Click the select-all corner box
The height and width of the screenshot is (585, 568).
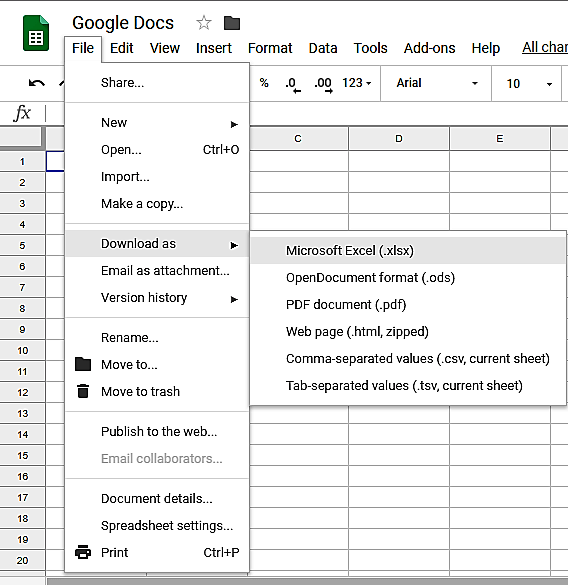coord(22,137)
